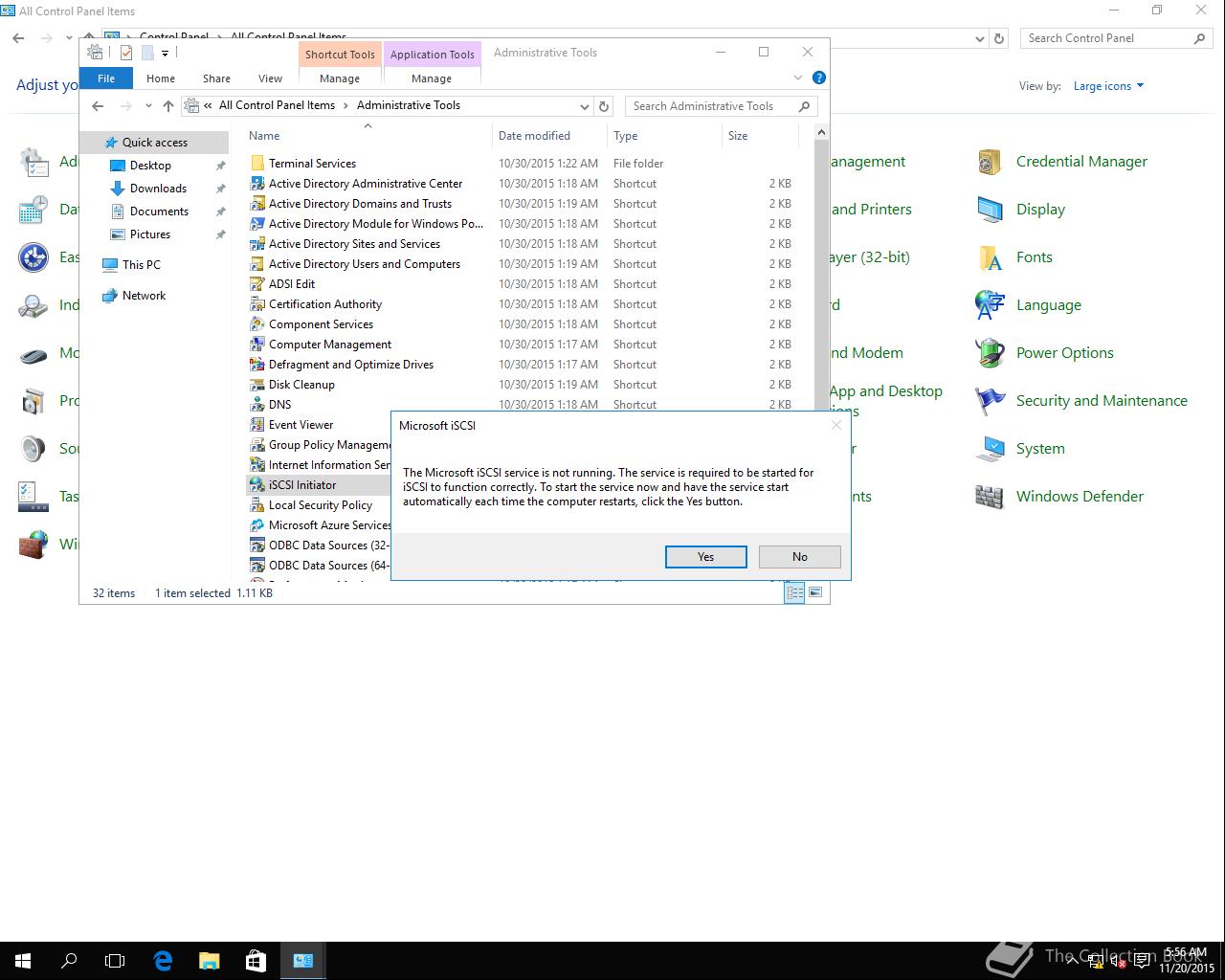Viewport: 1225px width, 980px height.
Task: Open Credential Manager in Control Panel
Action: [x=1081, y=162]
